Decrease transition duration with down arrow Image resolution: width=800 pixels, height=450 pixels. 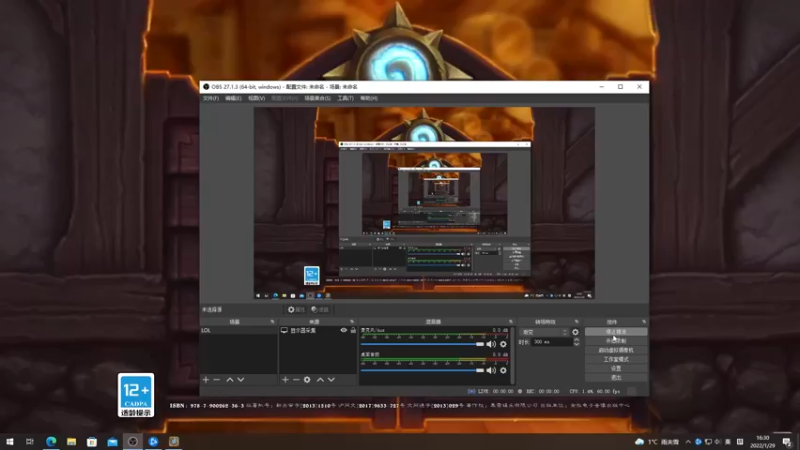577,344
